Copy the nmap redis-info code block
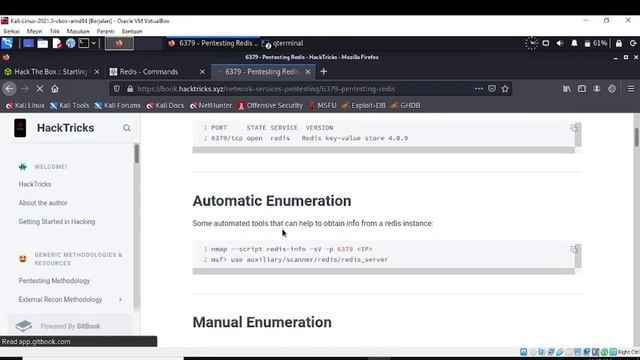 click(574, 249)
